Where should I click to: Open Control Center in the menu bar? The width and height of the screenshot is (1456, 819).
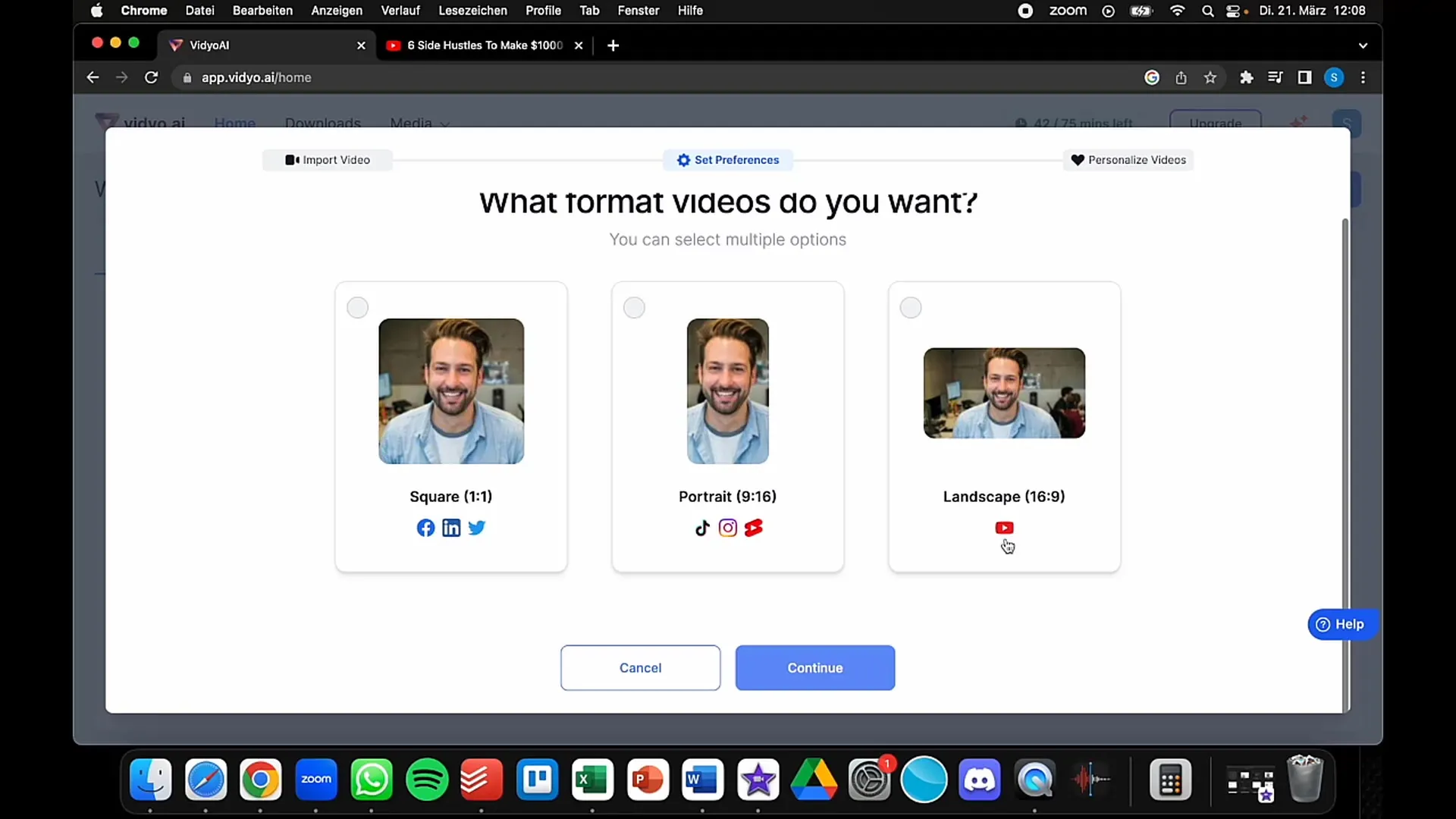tap(1235, 11)
